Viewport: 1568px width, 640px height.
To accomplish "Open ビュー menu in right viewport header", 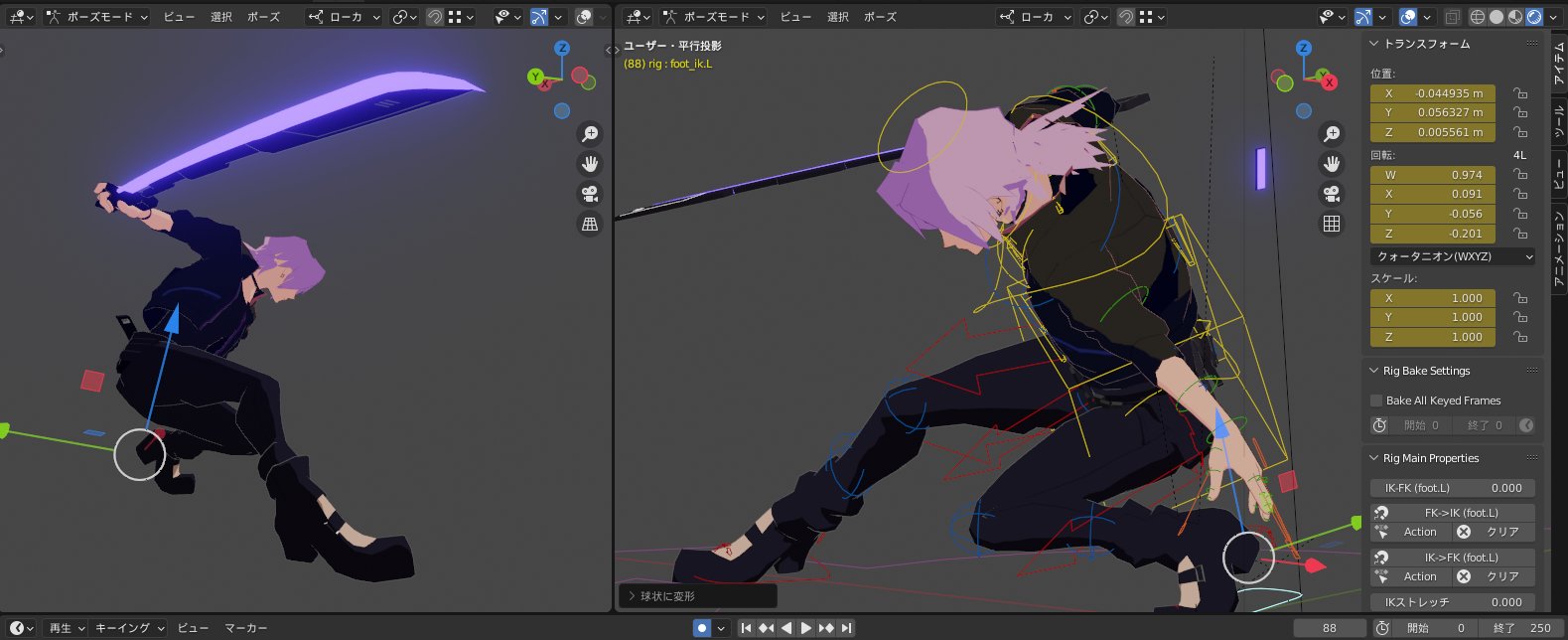I will point(795,17).
